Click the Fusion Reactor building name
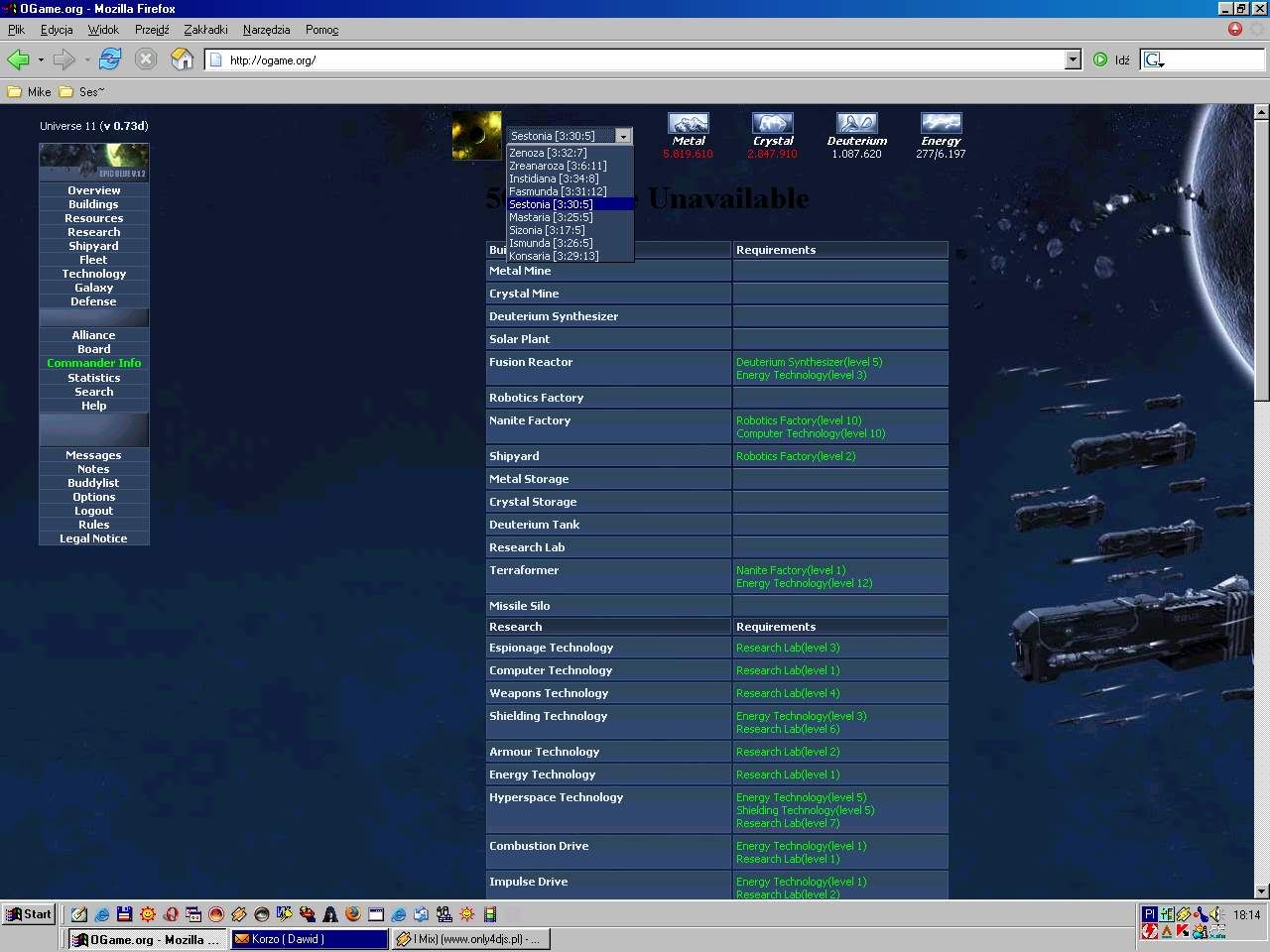The width and height of the screenshot is (1270, 952). (x=531, y=362)
